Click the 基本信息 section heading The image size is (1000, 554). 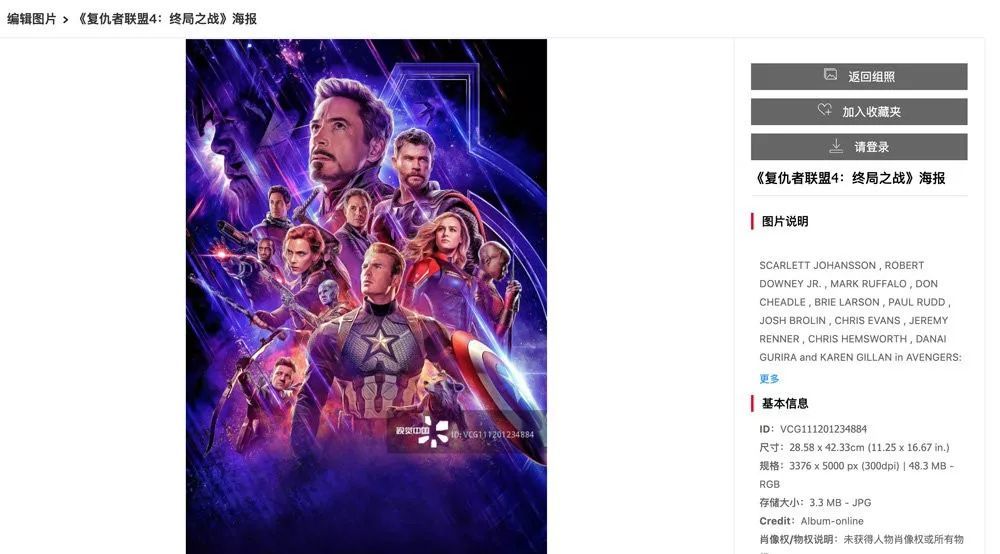coord(785,404)
